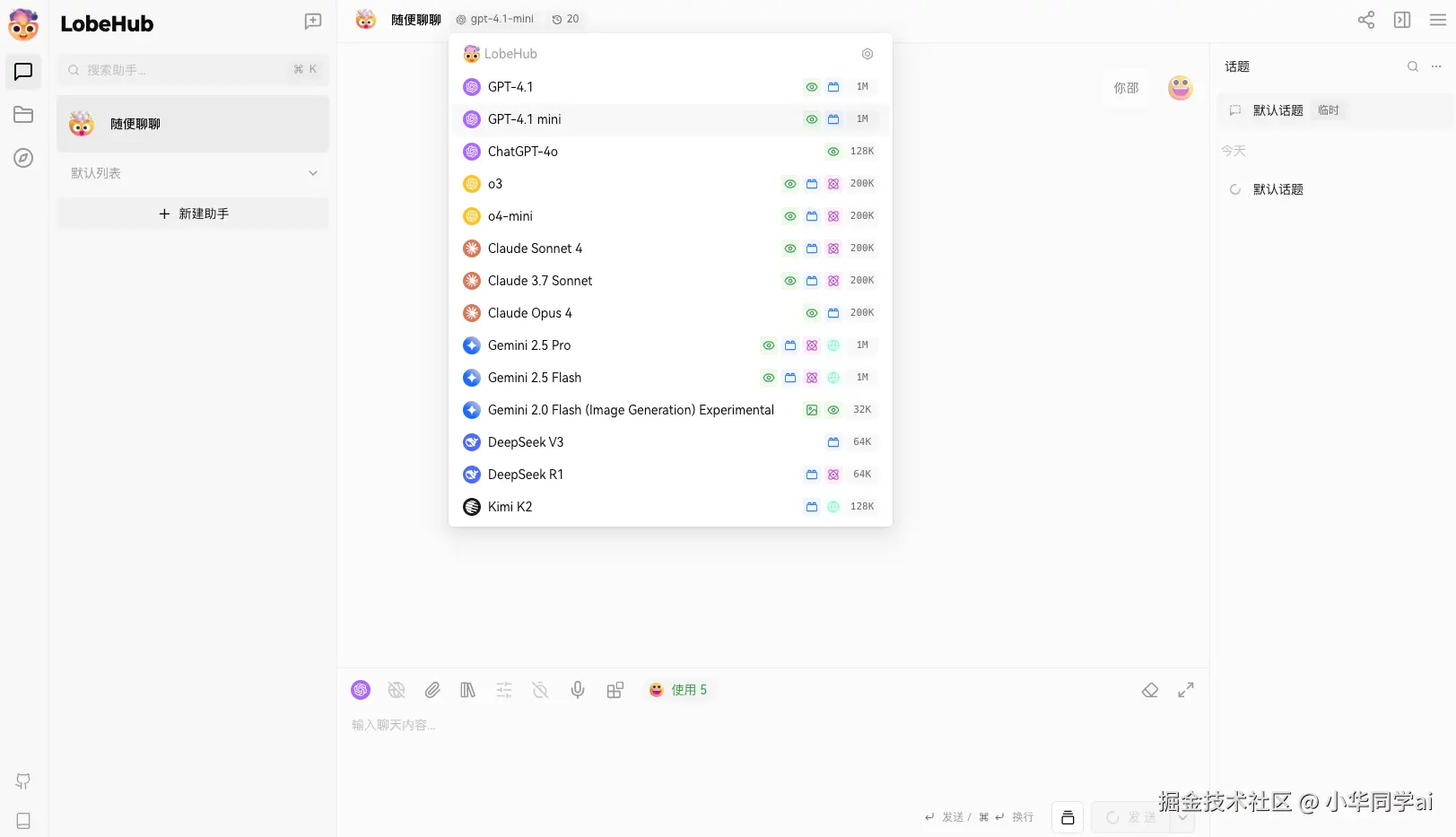
Task: Click the 话题 panel heading
Action: (x=1237, y=66)
